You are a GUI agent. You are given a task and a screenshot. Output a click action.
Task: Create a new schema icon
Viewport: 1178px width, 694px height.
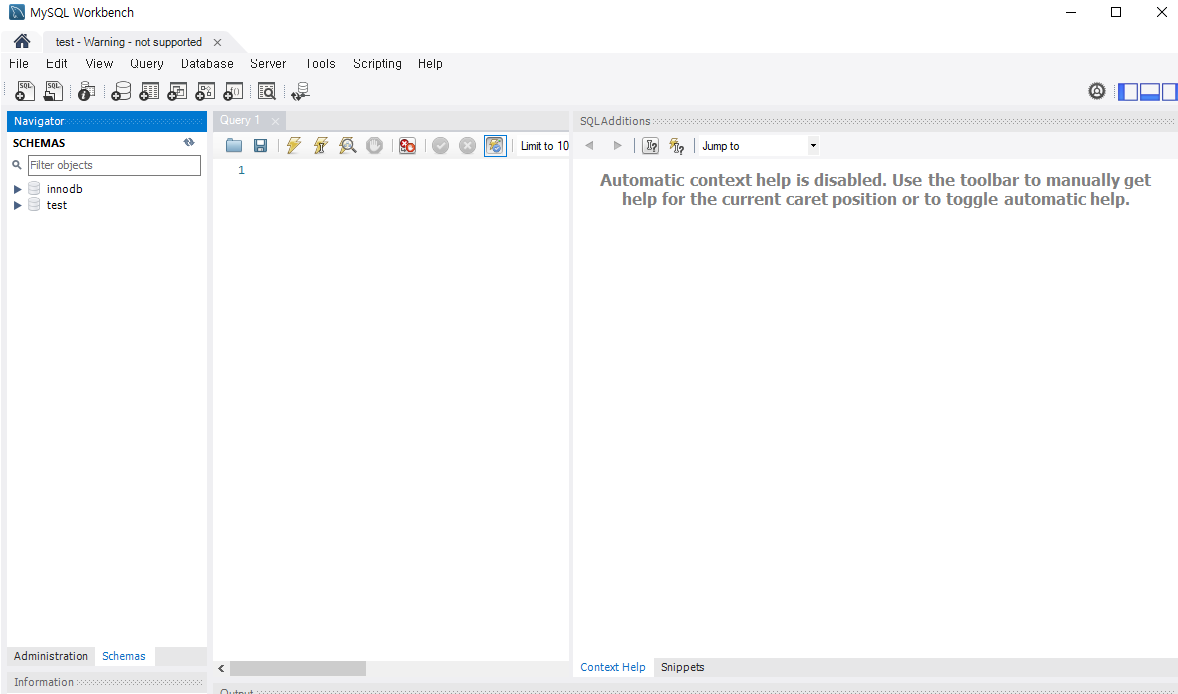click(x=120, y=91)
